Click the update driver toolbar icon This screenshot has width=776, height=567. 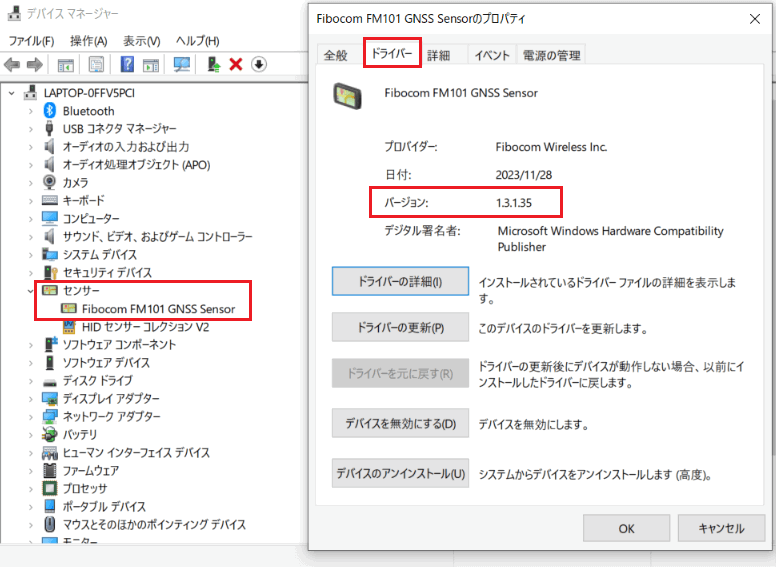[213, 64]
